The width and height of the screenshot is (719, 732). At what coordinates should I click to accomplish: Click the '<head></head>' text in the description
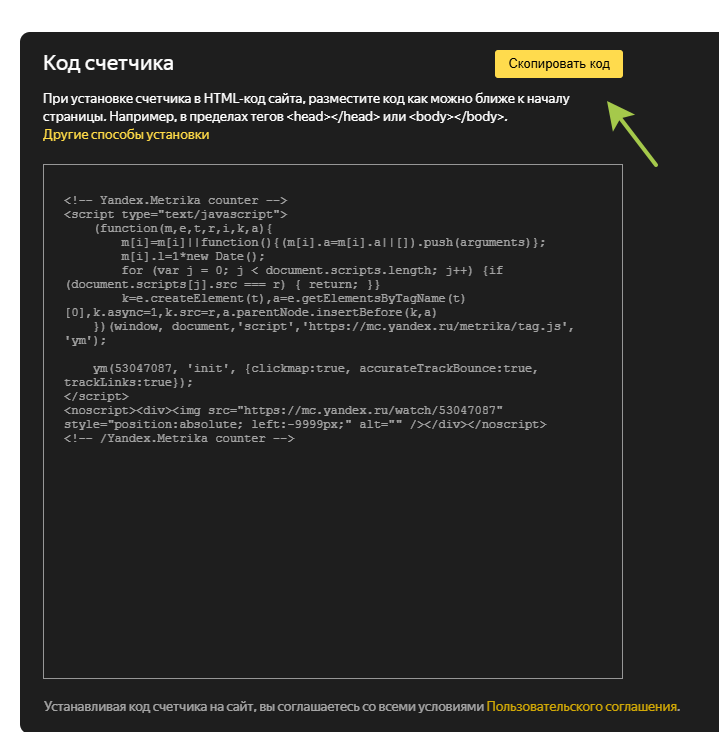[333, 117]
